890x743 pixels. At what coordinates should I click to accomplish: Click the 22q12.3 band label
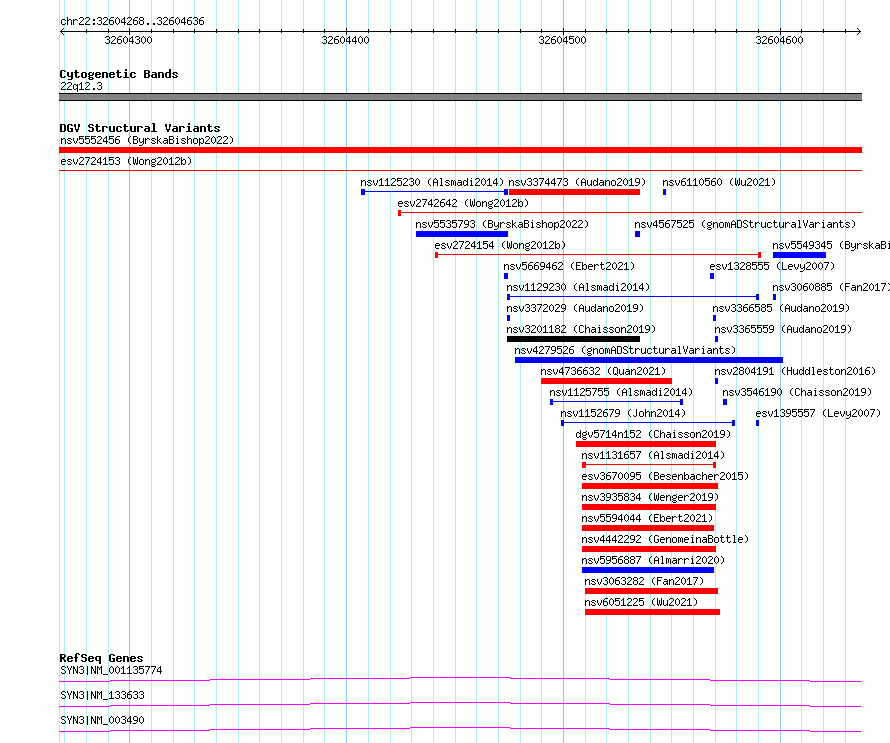point(81,86)
